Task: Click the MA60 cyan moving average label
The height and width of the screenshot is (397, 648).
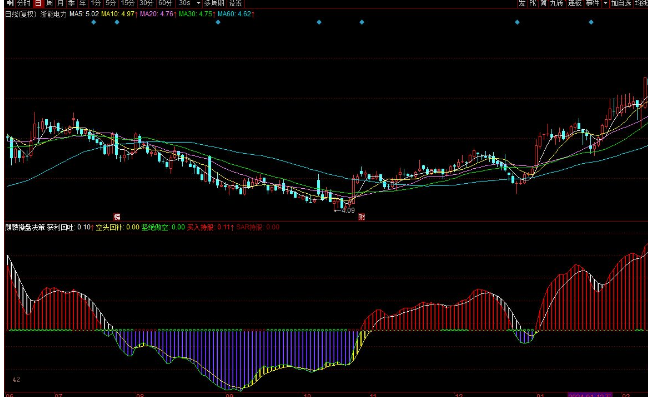Action: coord(234,14)
